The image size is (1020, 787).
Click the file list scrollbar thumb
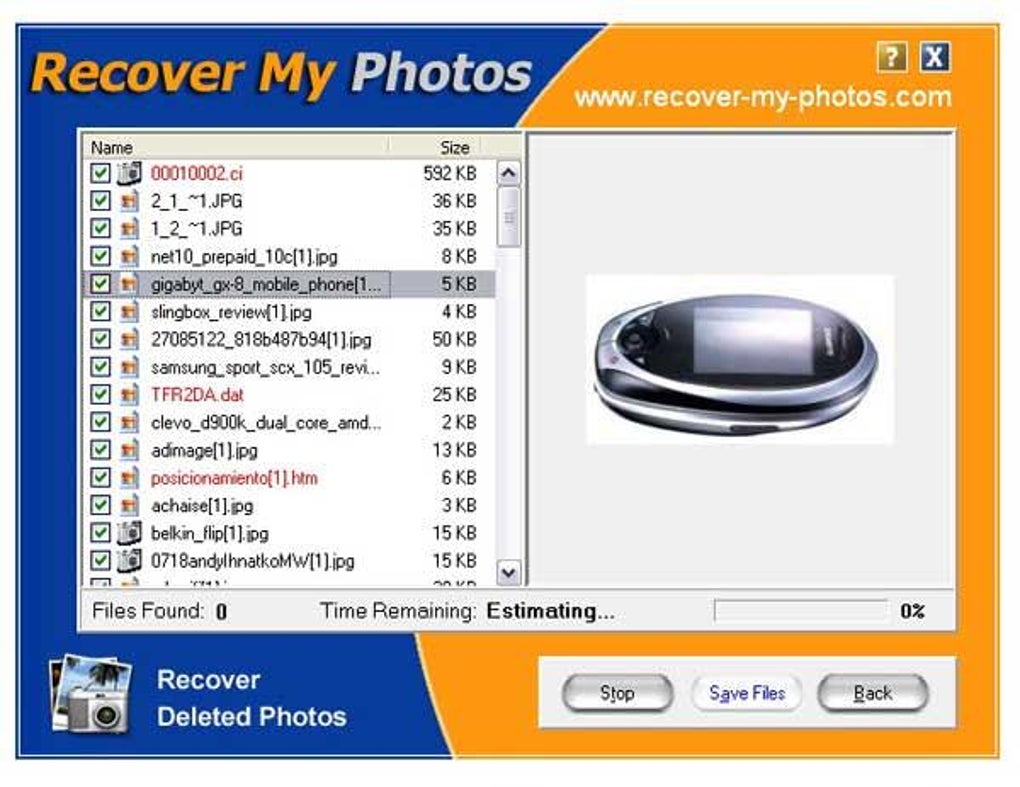click(x=509, y=217)
